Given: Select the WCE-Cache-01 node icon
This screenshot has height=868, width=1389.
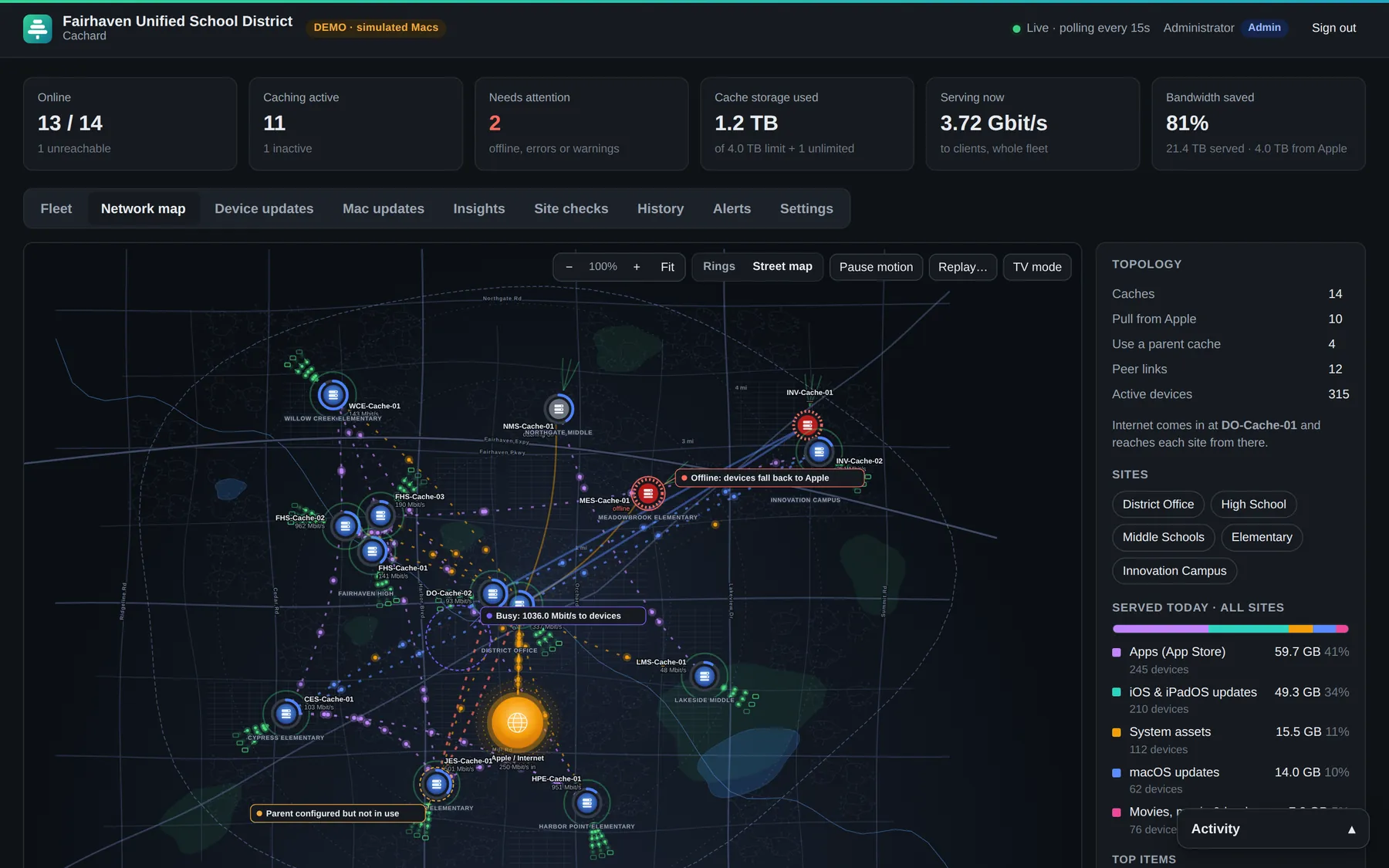Looking at the screenshot, I should tap(333, 395).
